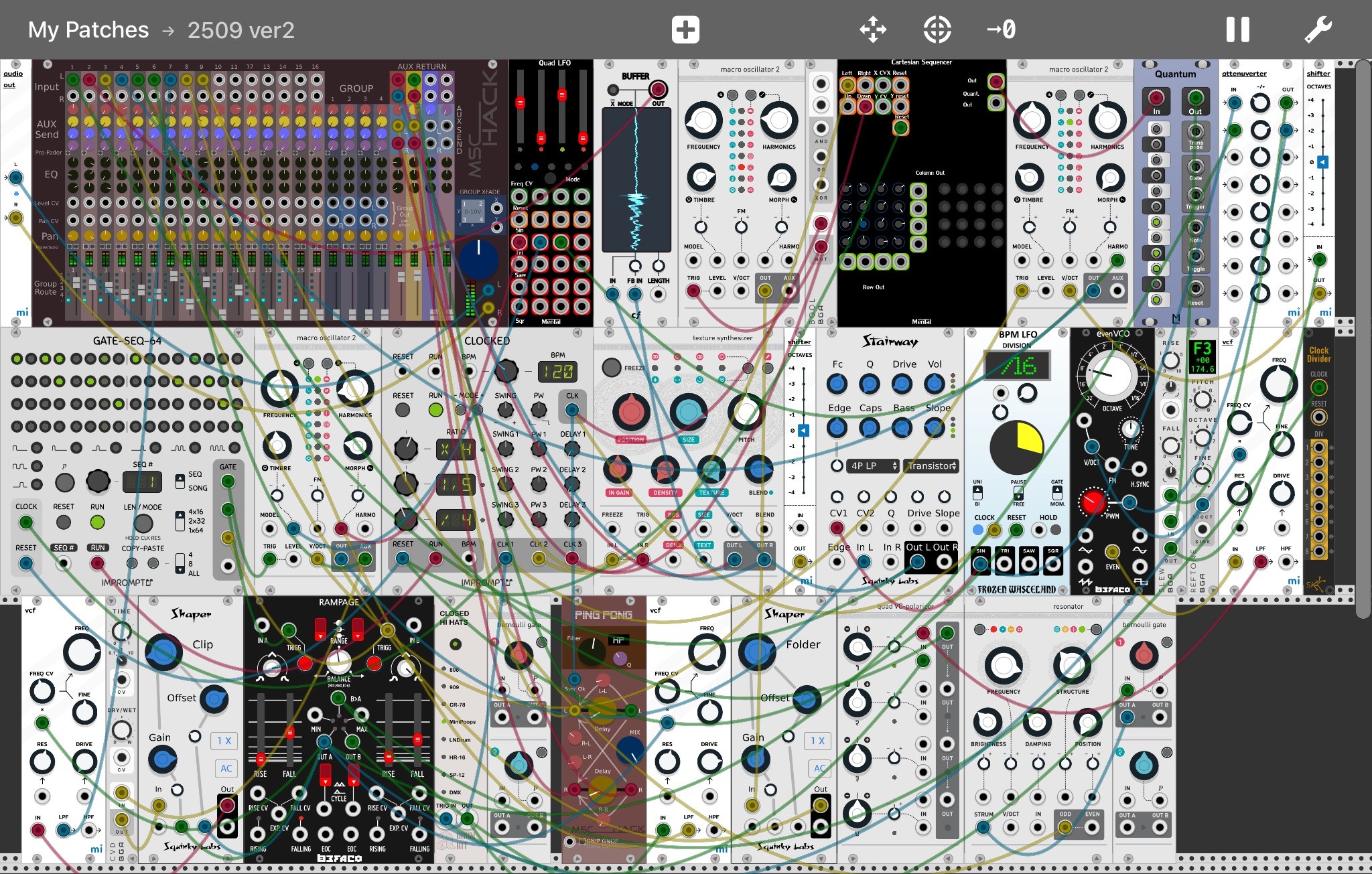Tap the texture synthesizer FREEZE button
1372x874 pixels.
(x=611, y=367)
